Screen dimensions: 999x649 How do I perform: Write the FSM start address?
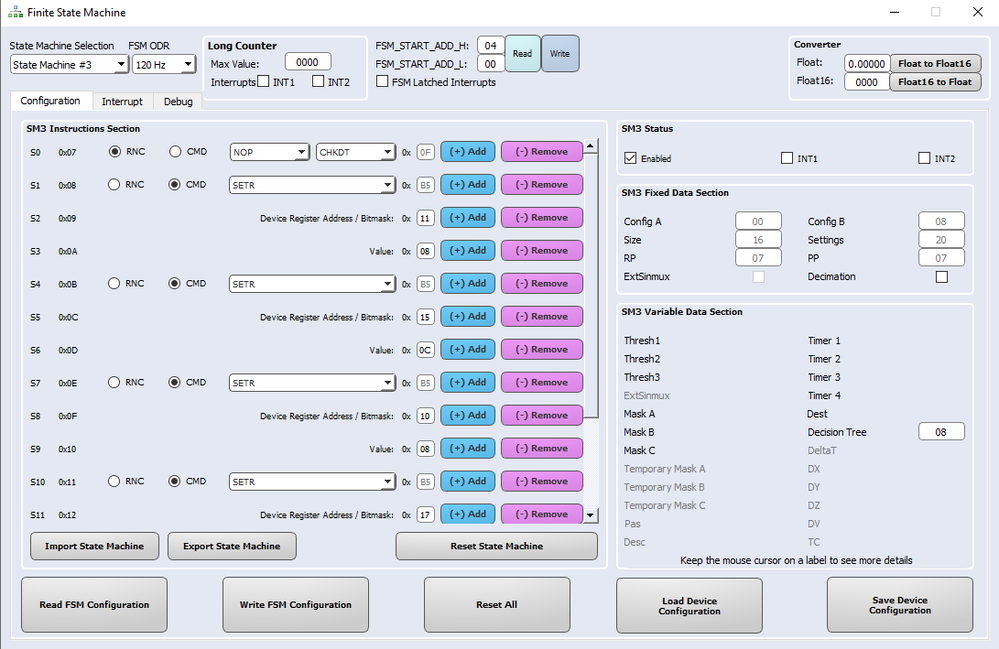click(560, 53)
